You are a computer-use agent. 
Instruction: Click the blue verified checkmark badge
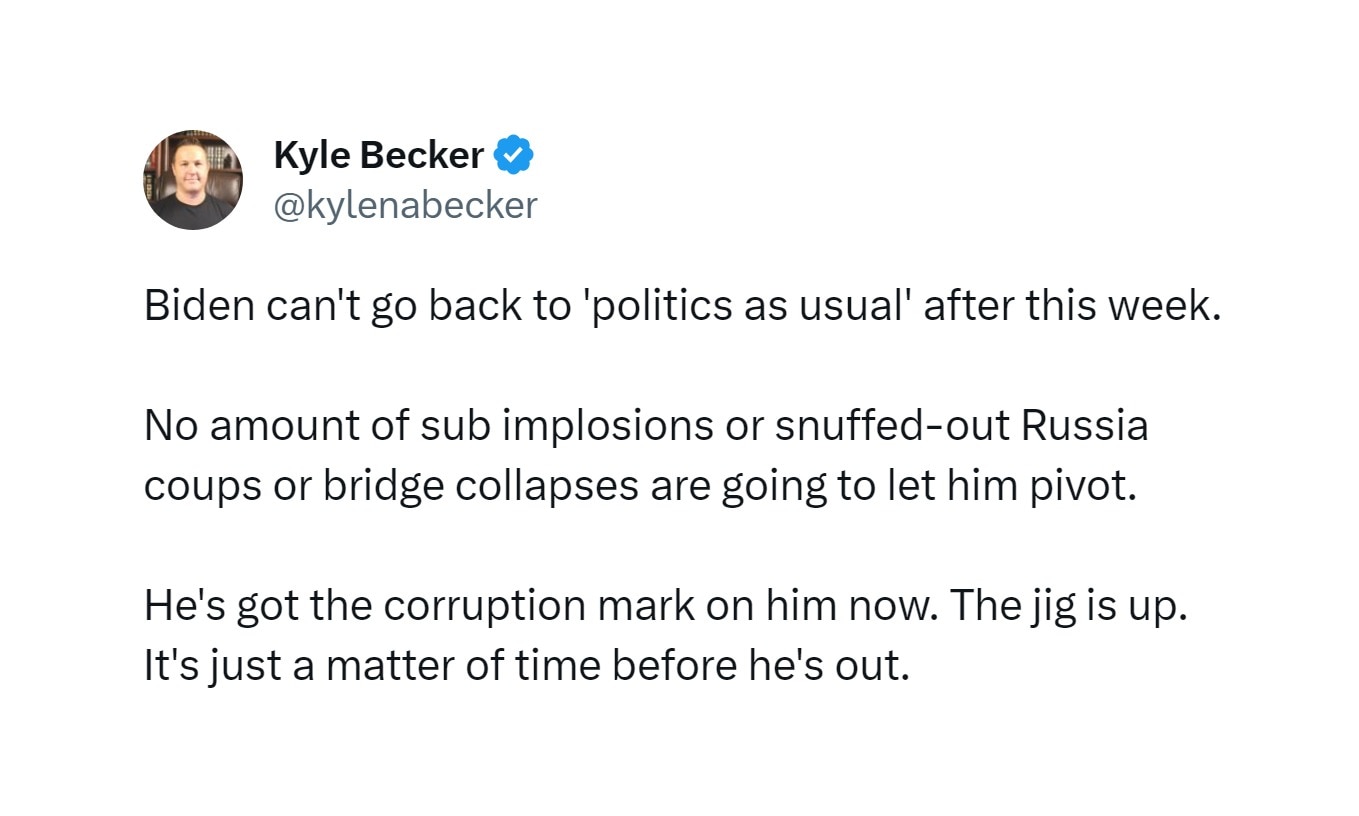click(x=515, y=155)
